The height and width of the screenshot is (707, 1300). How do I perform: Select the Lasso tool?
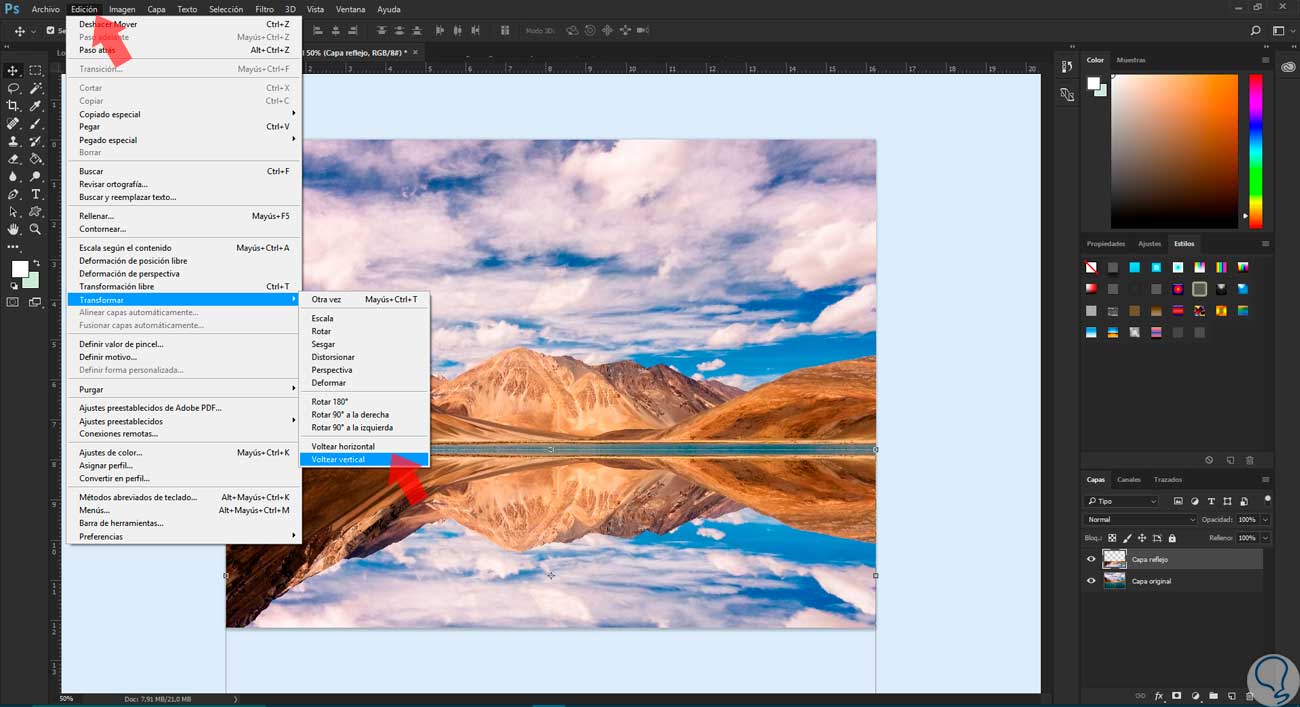[x=14, y=88]
